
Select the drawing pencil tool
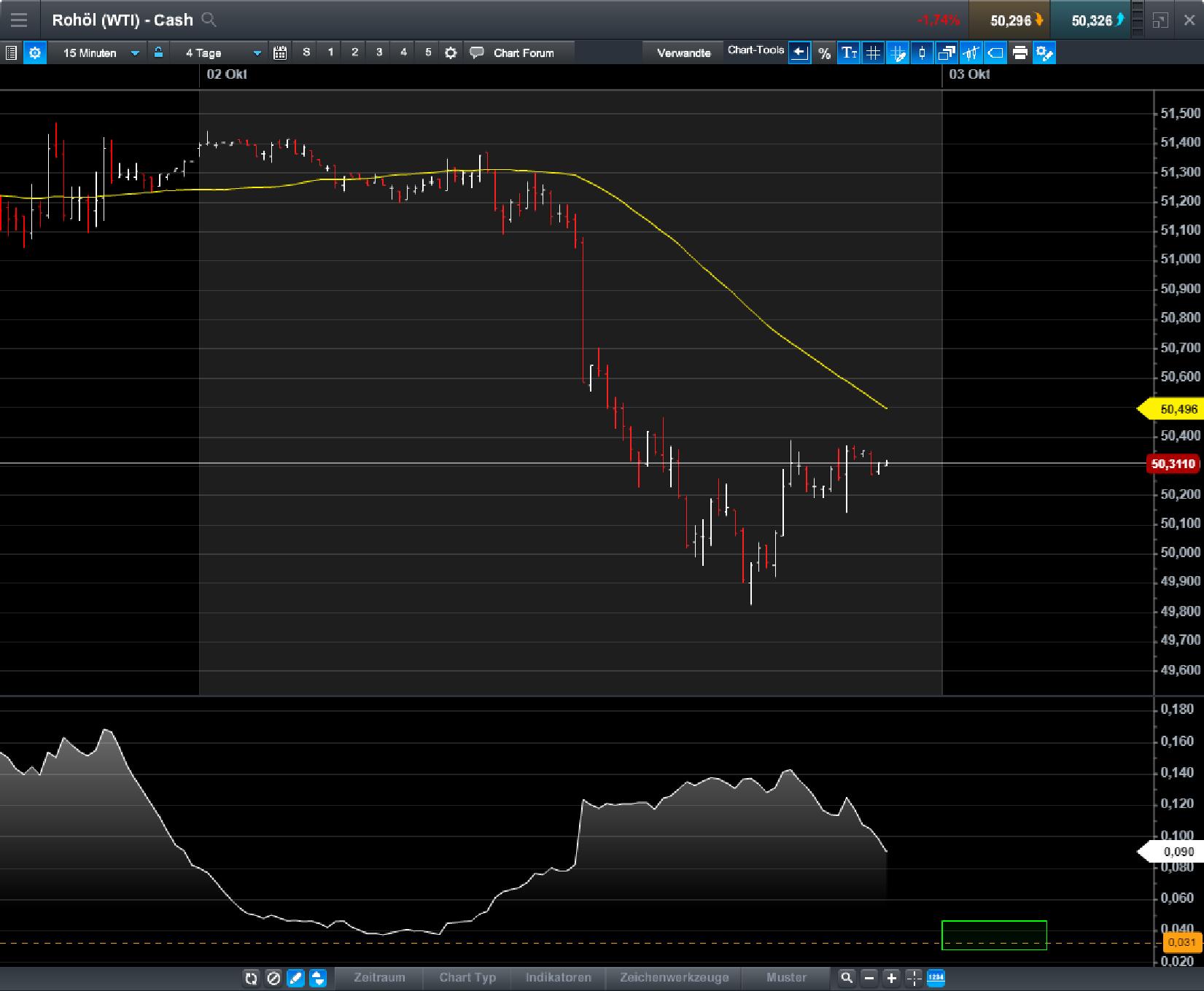tap(295, 979)
